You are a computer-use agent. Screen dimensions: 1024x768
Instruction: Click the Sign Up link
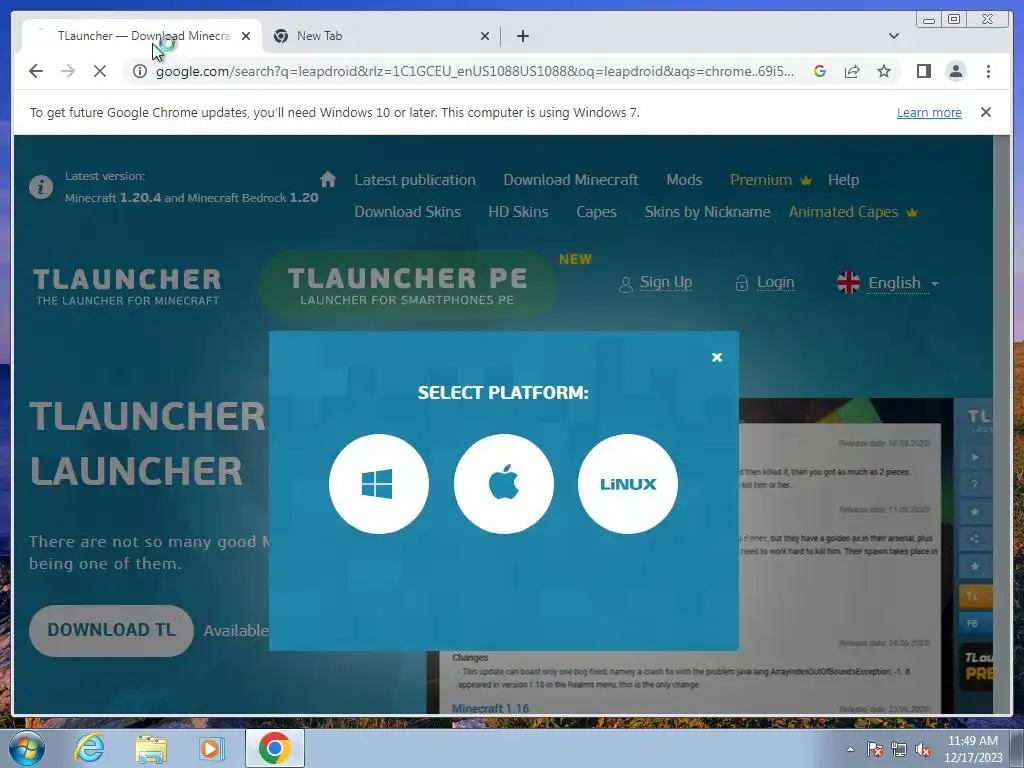tap(656, 283)
